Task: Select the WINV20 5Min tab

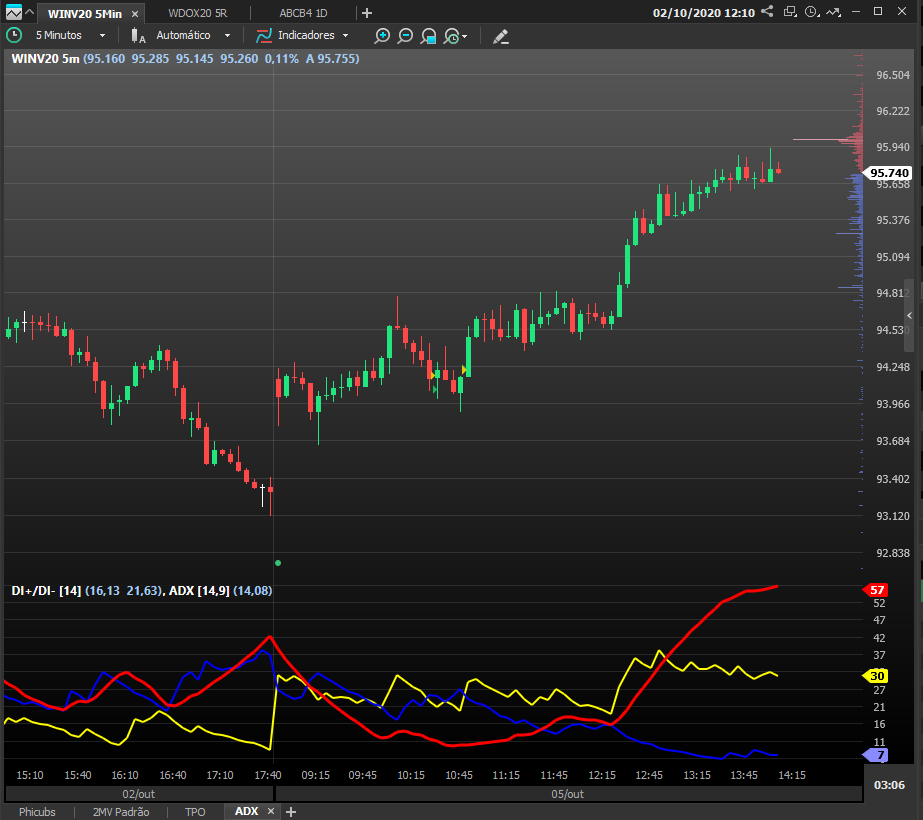Action: click(x=85, y=14)
